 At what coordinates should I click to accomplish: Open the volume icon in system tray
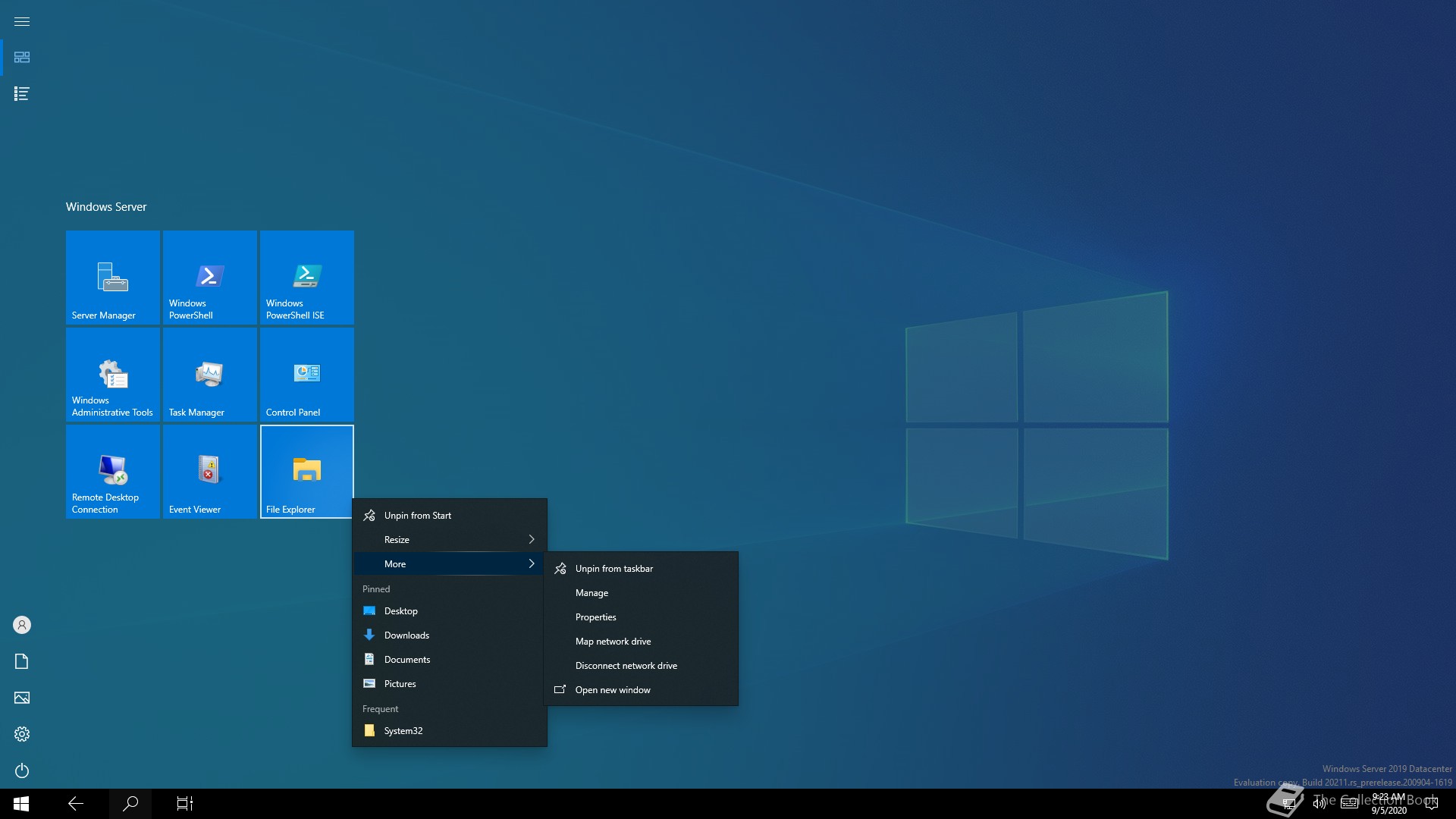point(1319,804)
